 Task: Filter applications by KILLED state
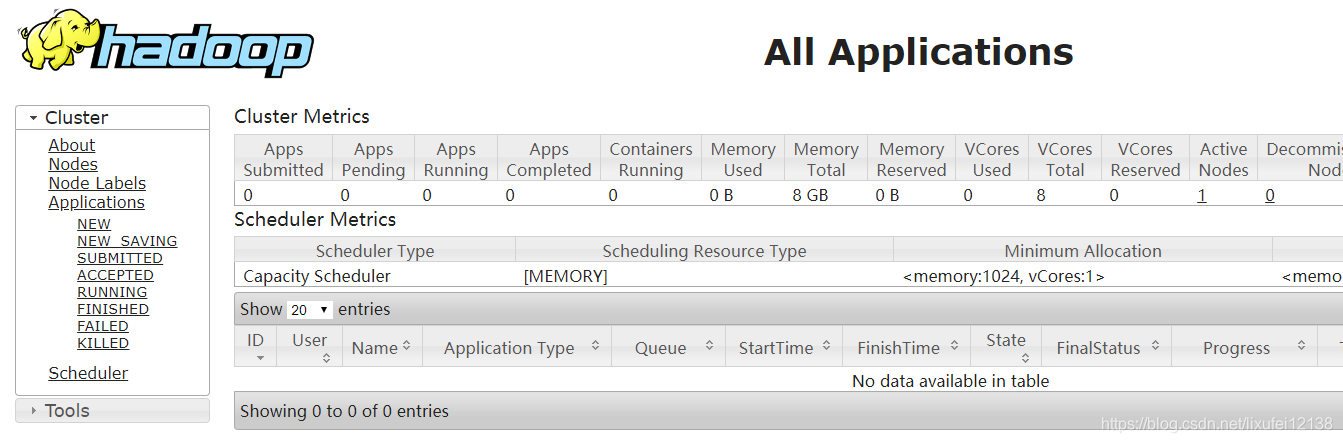[103, 343]
